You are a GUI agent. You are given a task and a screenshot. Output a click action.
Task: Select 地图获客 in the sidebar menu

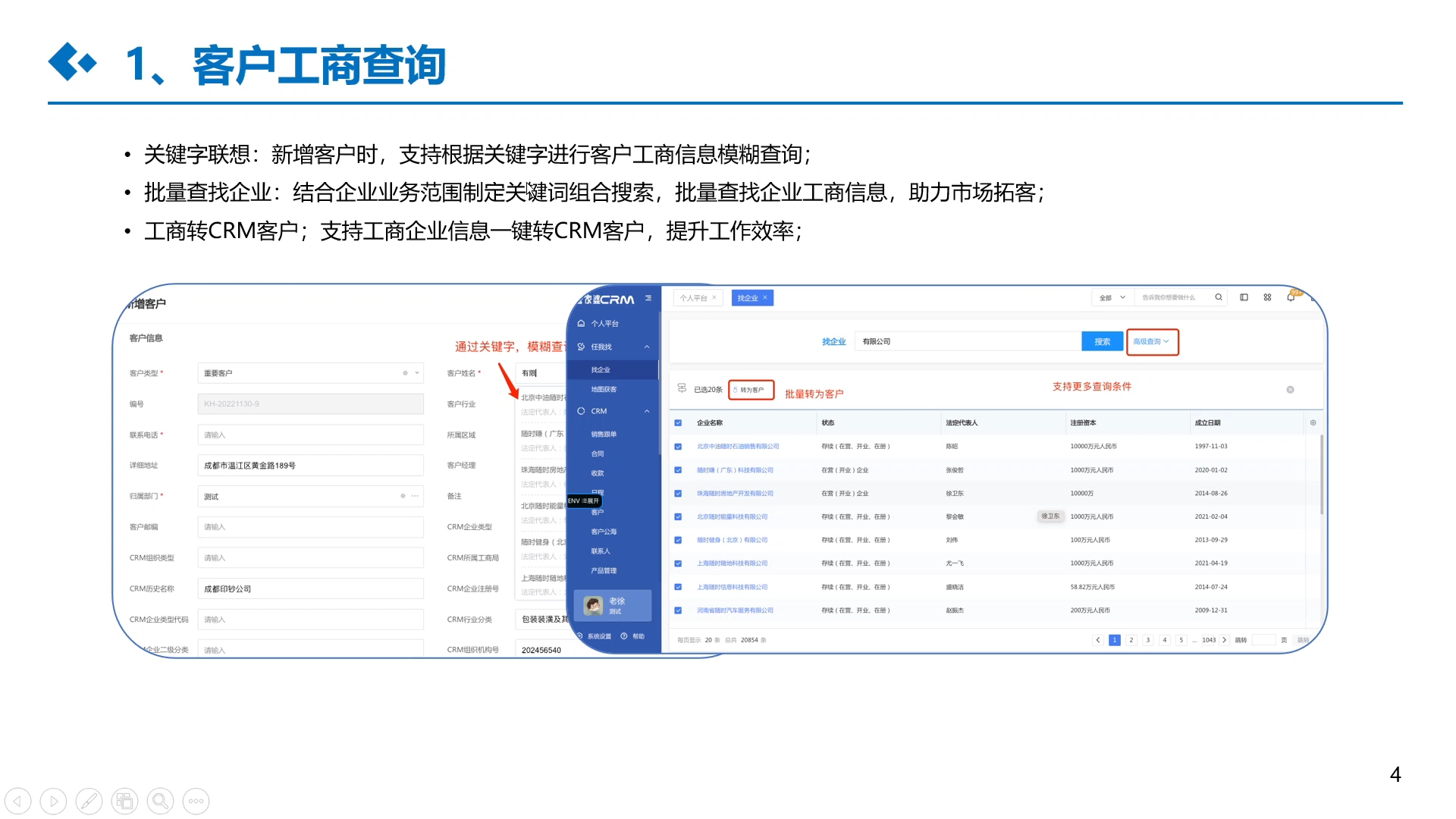(x=604, y=389)
